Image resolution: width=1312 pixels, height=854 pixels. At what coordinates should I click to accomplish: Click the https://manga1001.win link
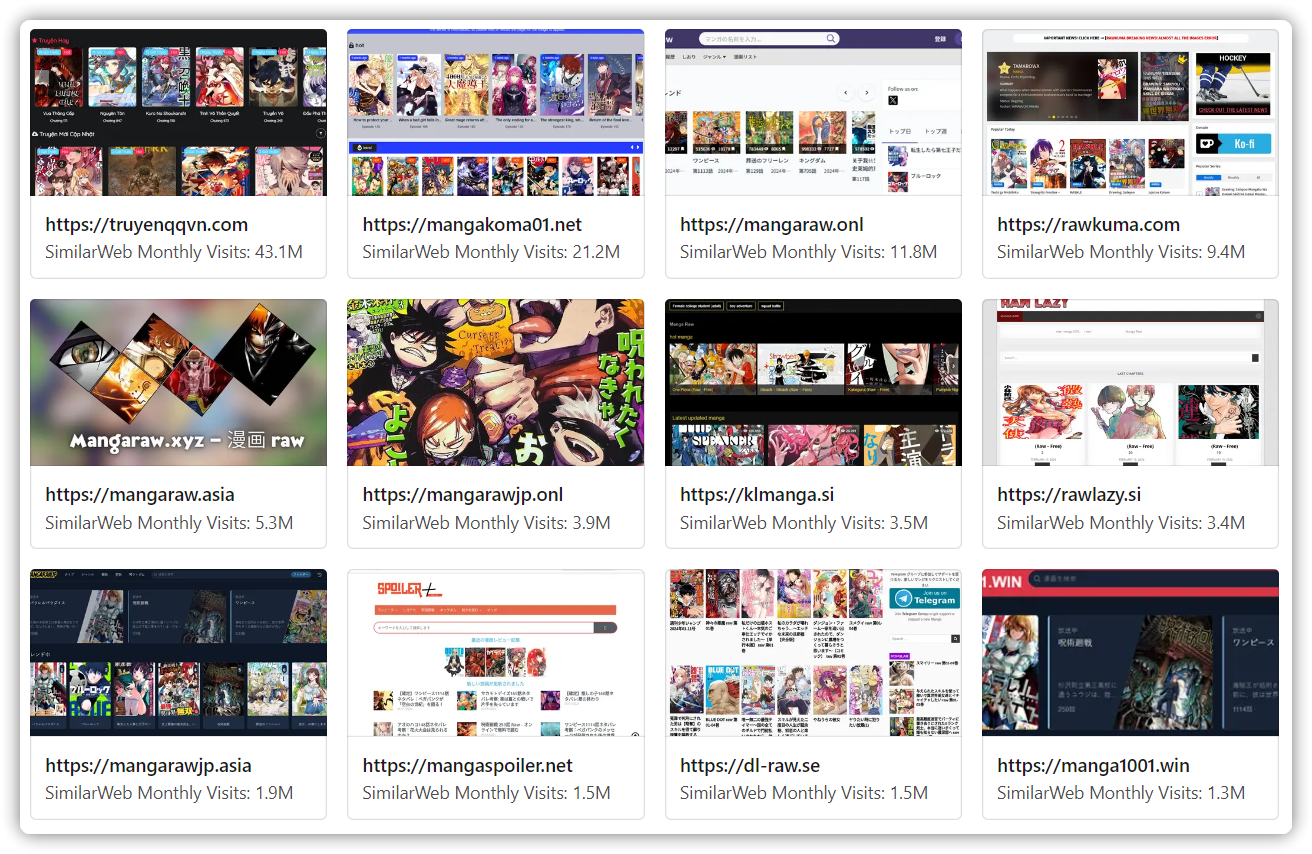1094,766
